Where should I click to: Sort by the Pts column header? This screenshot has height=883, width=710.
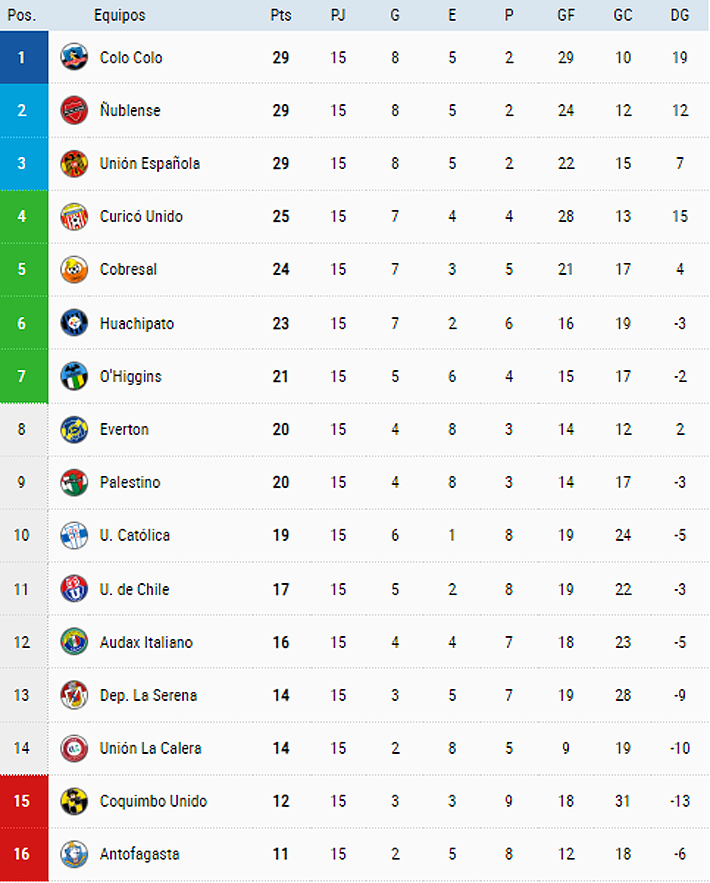pyautogui.click(x=281, y=15)
